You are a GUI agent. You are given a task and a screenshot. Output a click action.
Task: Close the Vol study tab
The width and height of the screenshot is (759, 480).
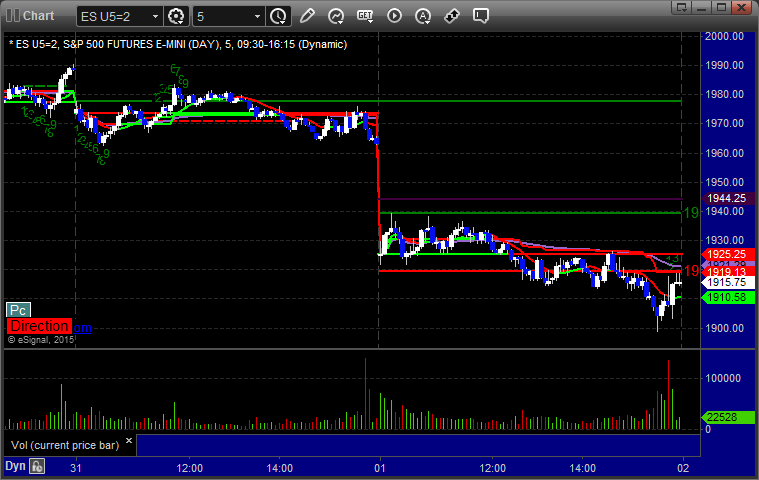click(x=129, y=440)
